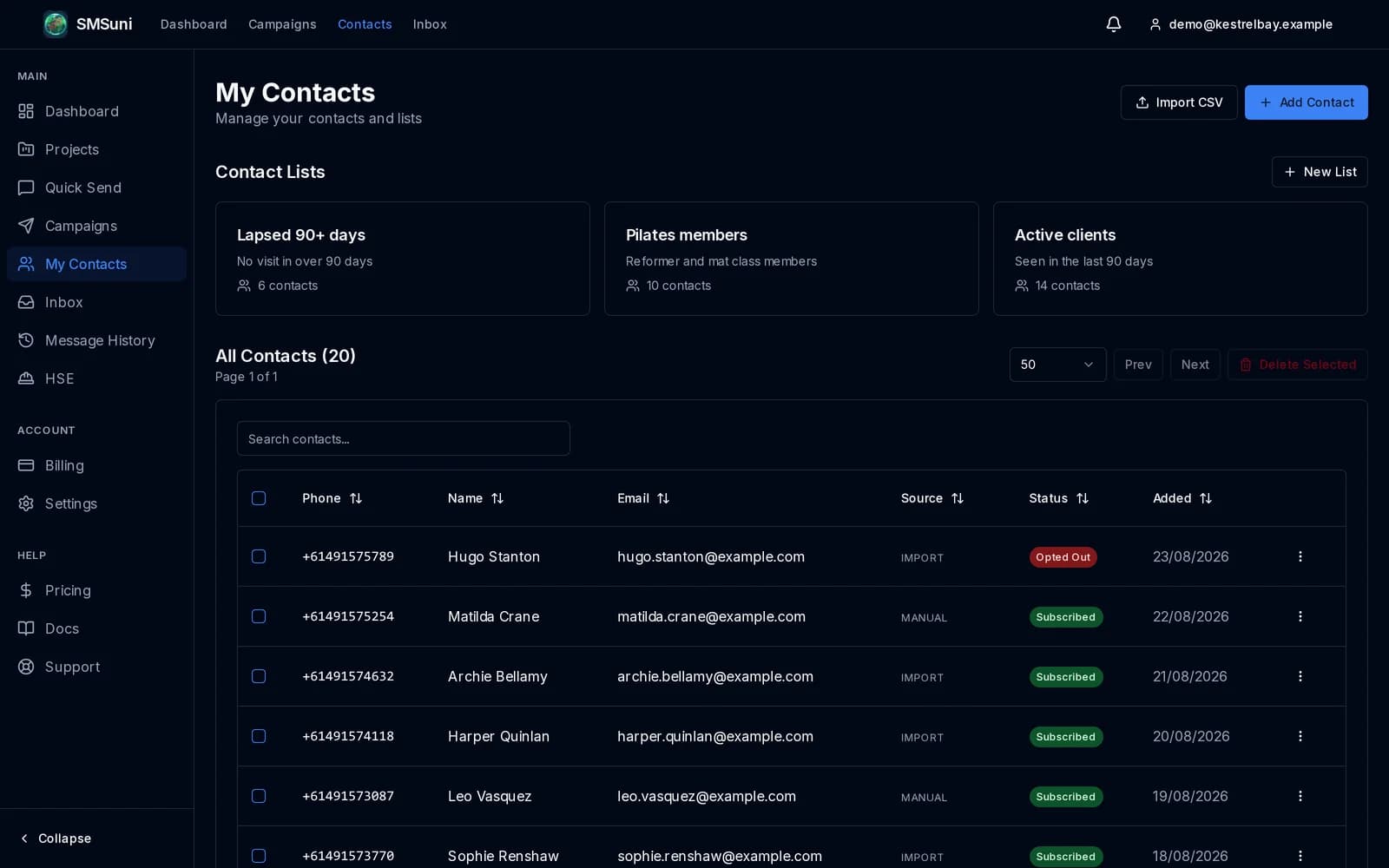
Task: Open the Lapsed 90+ days list card
Action: (x=403, y=259)
